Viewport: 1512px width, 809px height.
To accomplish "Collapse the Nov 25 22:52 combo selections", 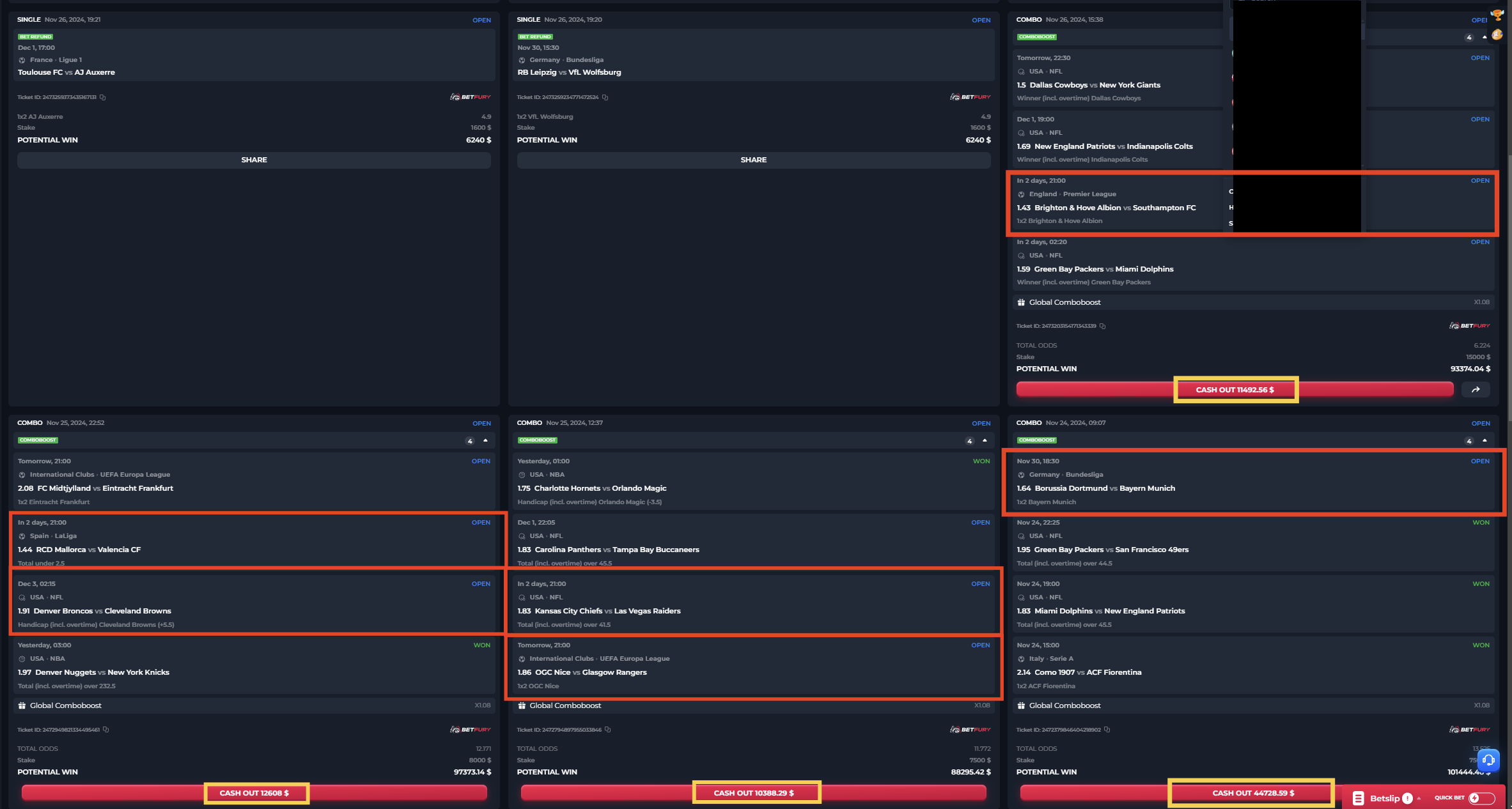I will pyautogui.click(x=485, y=440).
